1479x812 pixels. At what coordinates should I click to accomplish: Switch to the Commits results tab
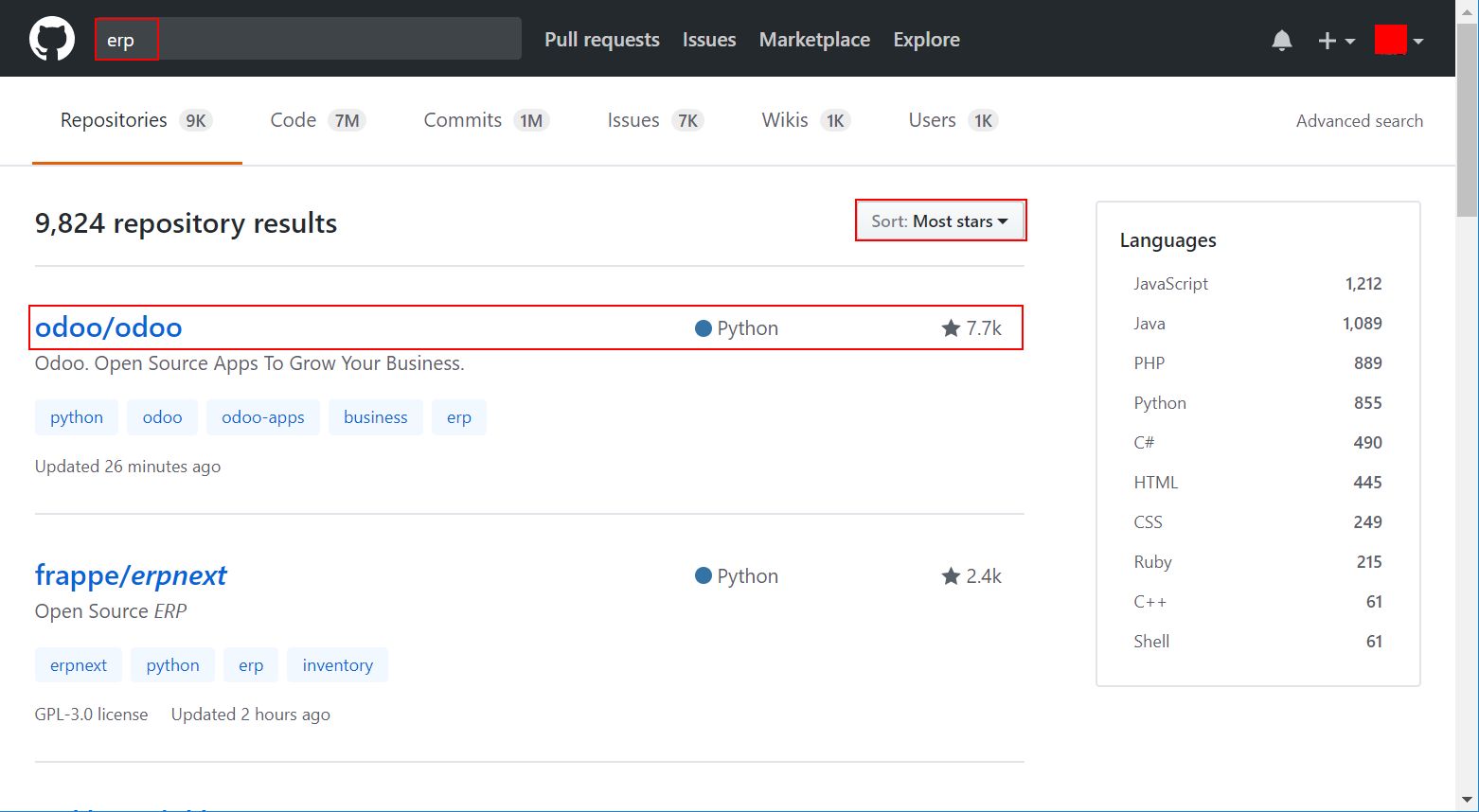[x=485, y=120]
